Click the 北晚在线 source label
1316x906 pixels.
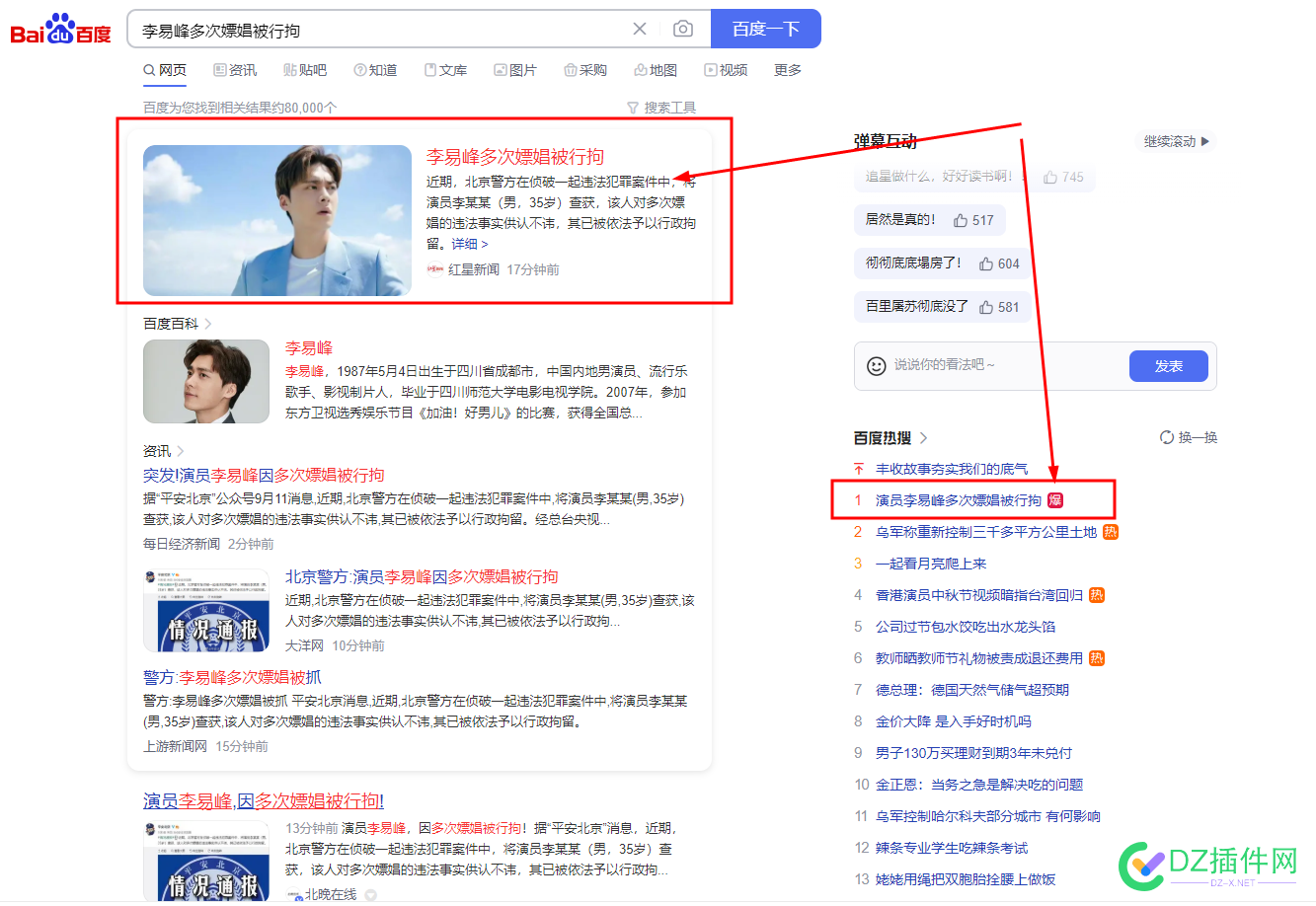coord(331,894)
